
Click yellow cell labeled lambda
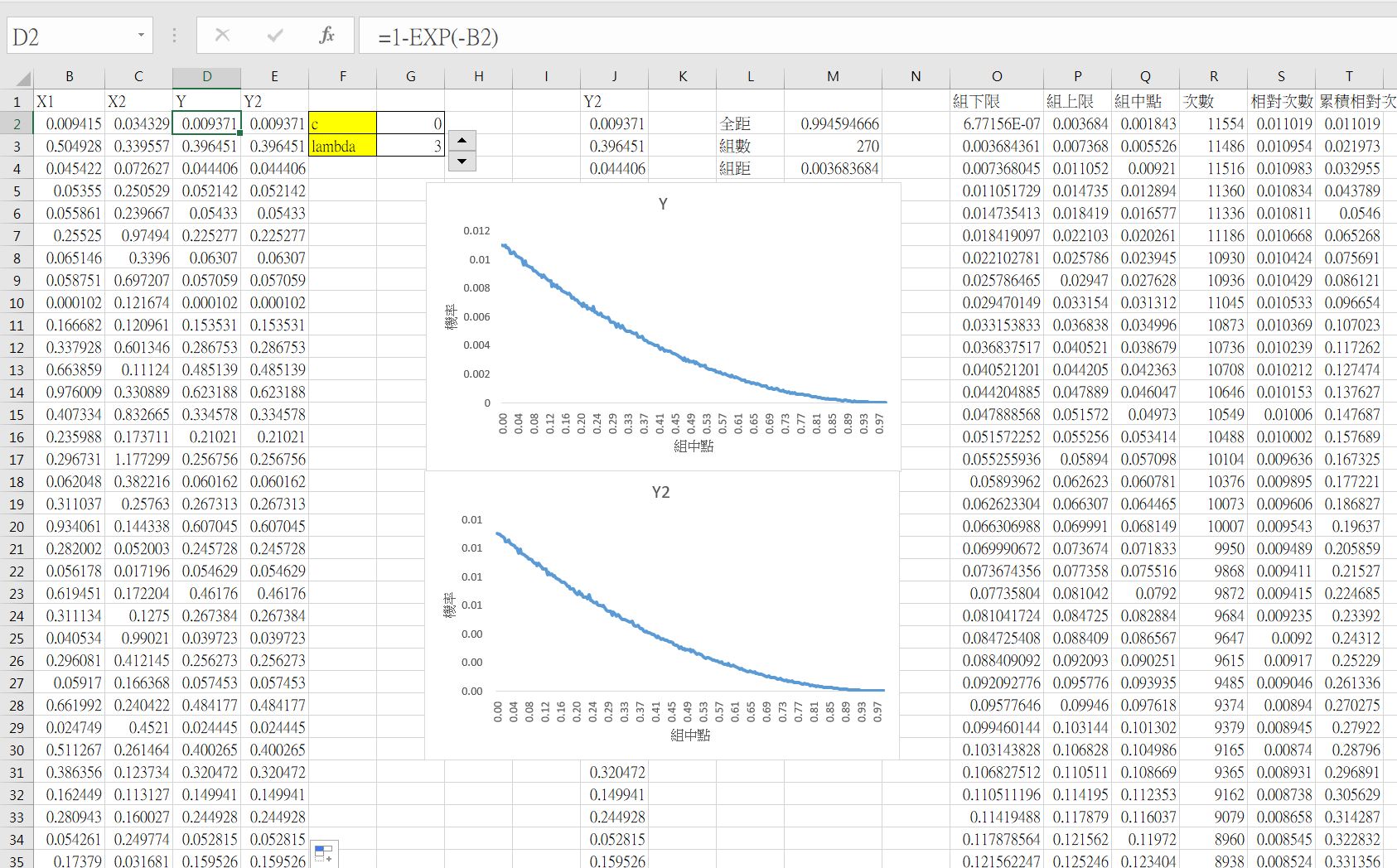(343, 146)
